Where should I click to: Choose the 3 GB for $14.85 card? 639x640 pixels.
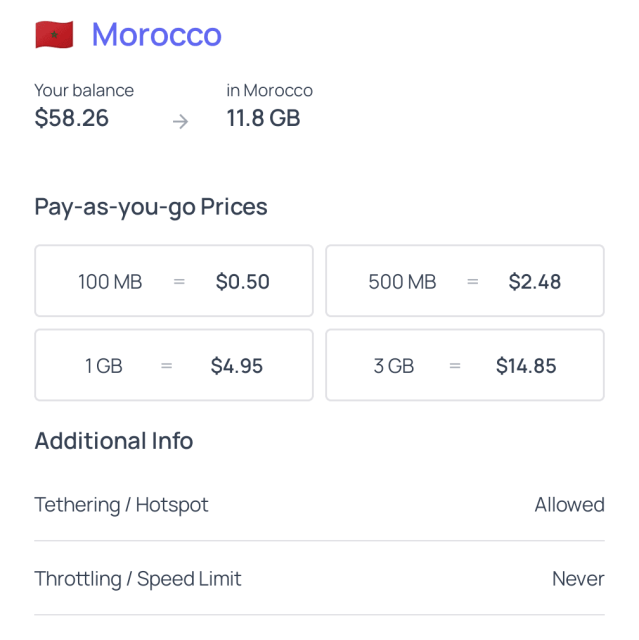(x=465, y=365)
